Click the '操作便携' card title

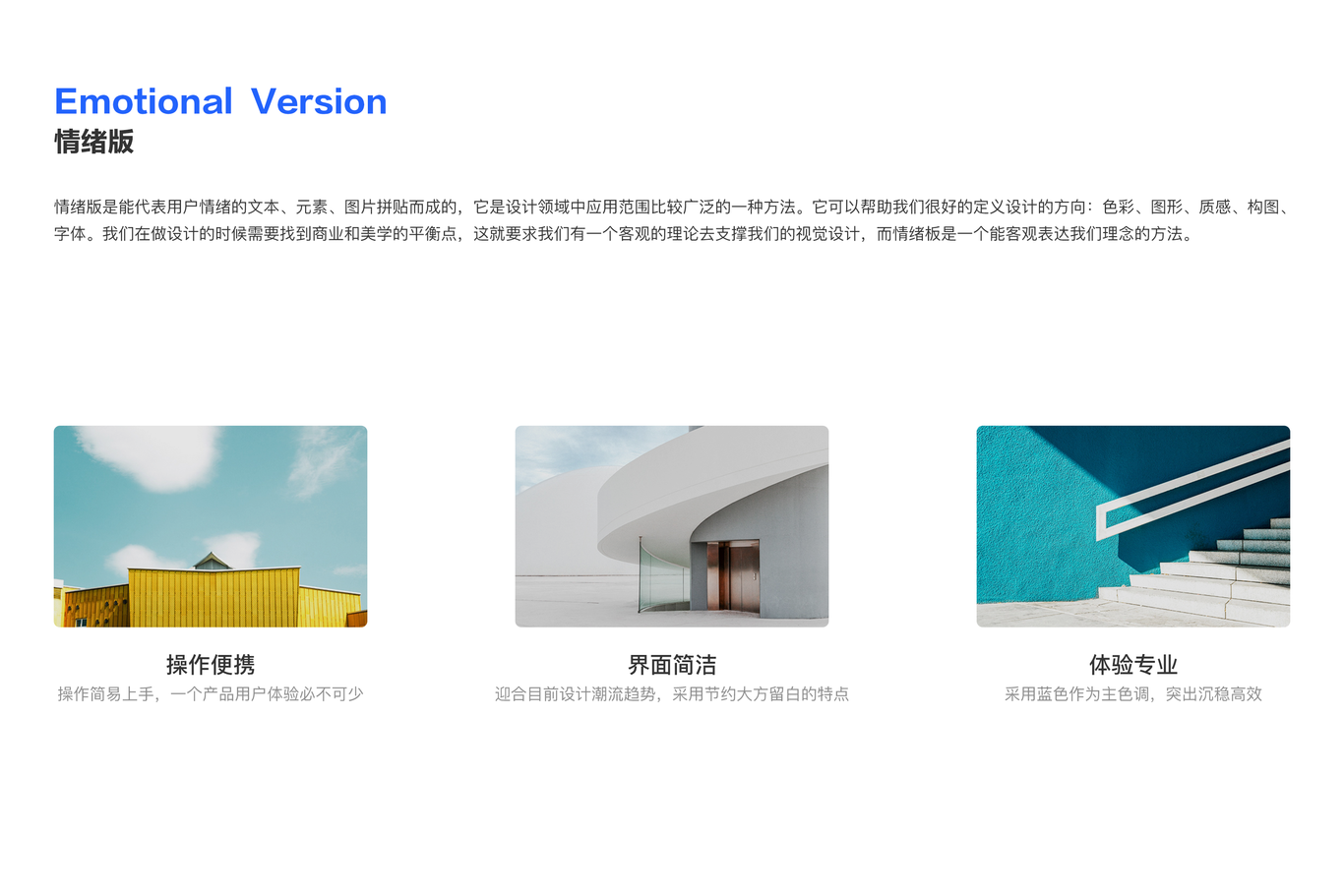(211, 665)
